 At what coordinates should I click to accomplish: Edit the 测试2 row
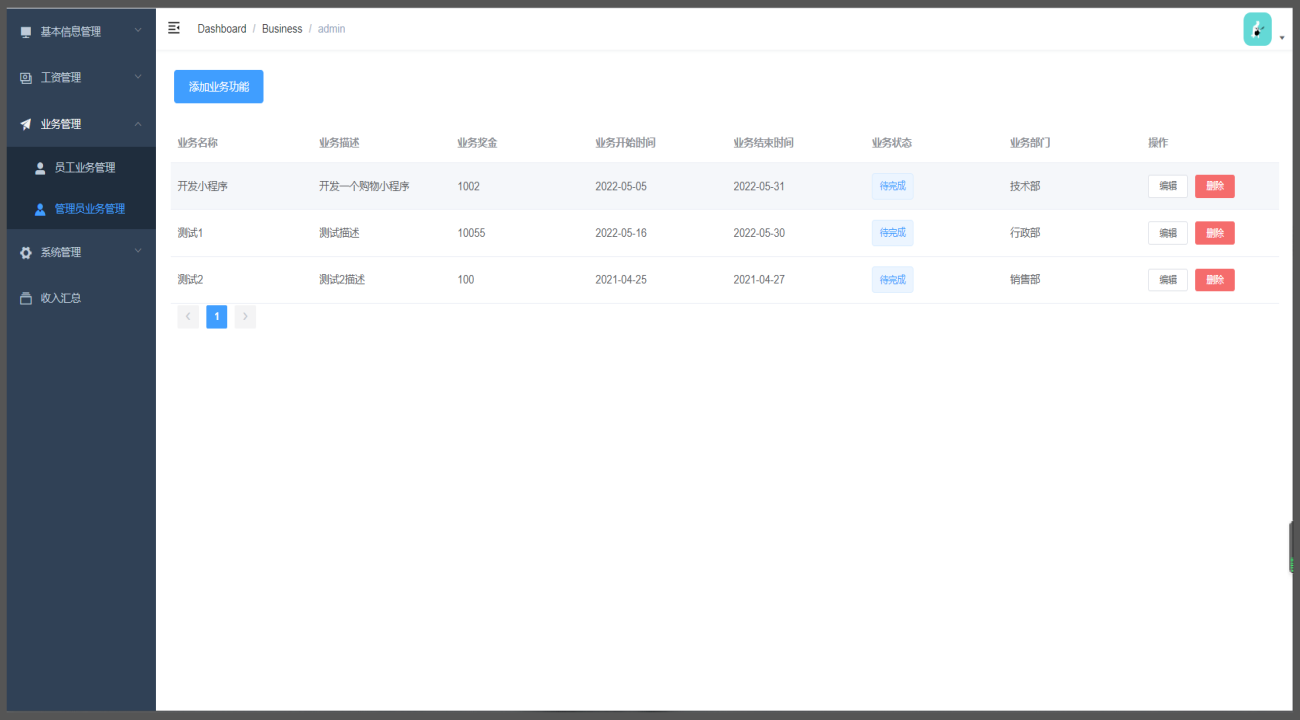pyautogui.click(x=1167, y=280)
